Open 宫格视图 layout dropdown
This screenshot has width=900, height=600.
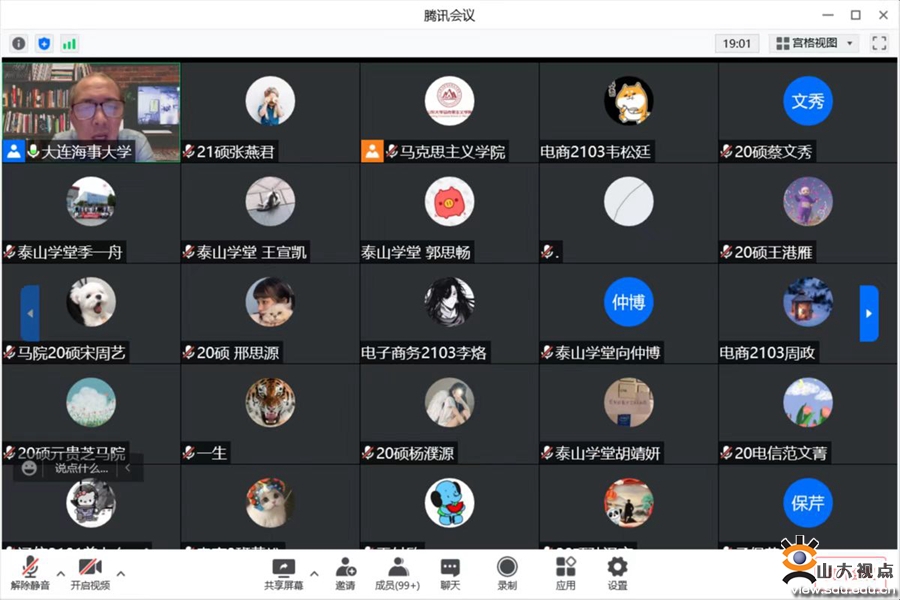tap(814, 43)
